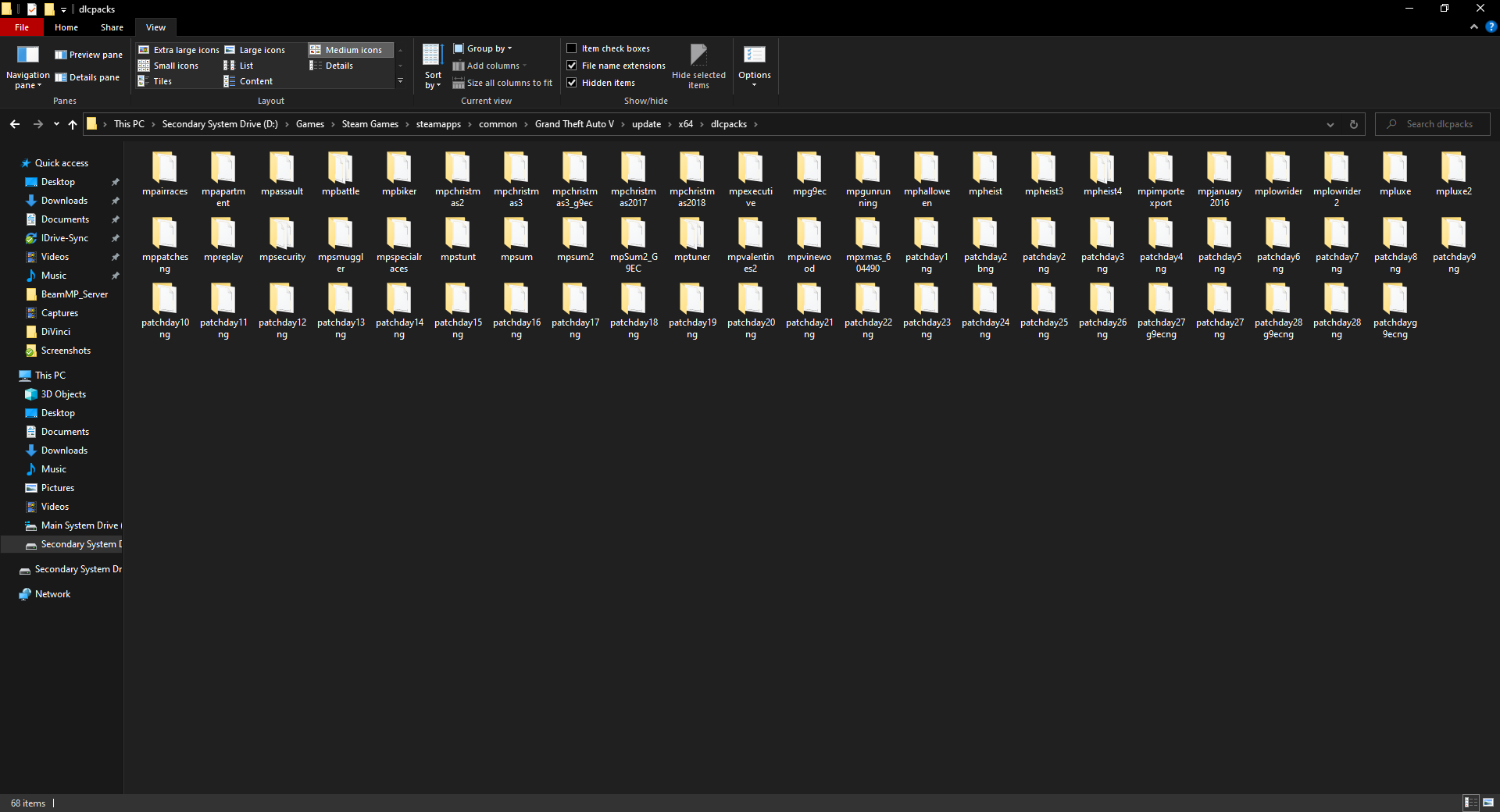Choose Extra large icons layout

click(179, 50)
